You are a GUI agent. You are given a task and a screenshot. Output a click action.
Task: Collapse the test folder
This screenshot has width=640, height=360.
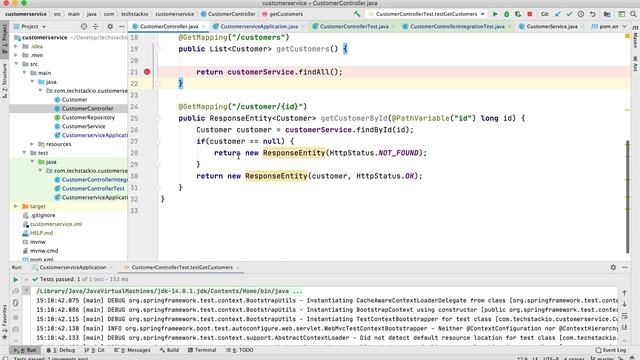[24, 153]
